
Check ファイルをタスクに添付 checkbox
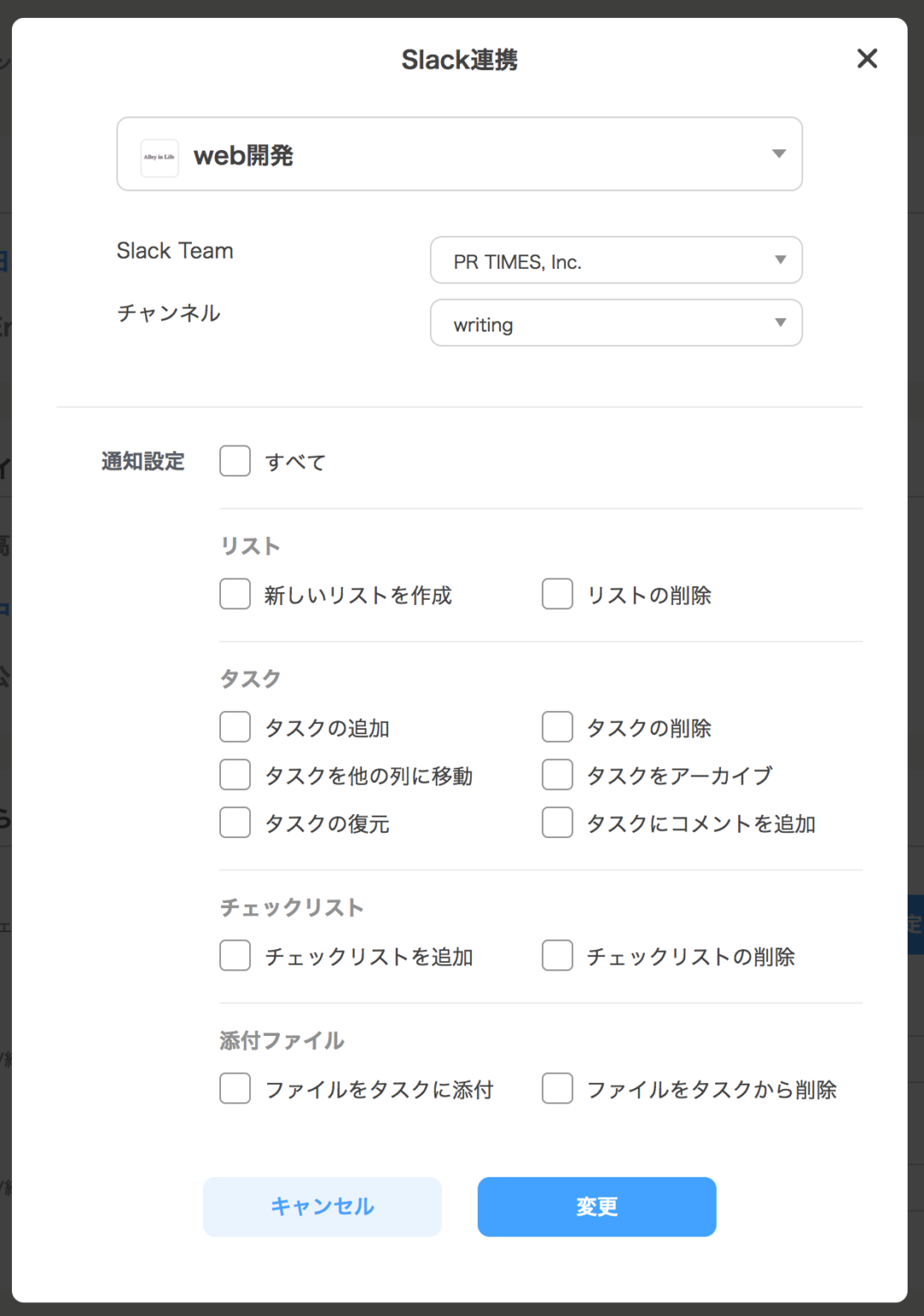[x=234, y=1088]
